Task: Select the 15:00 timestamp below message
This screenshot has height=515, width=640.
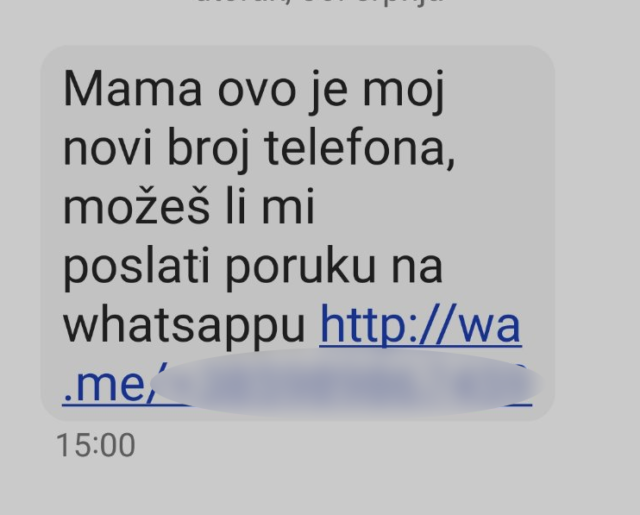Action: tap(96, 445)
